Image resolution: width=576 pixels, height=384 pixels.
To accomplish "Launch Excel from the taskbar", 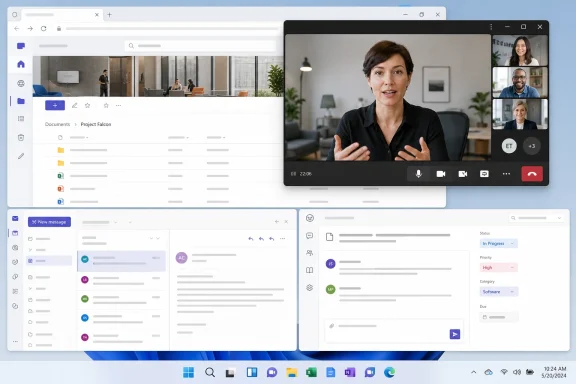I will [x=311, y=373].
